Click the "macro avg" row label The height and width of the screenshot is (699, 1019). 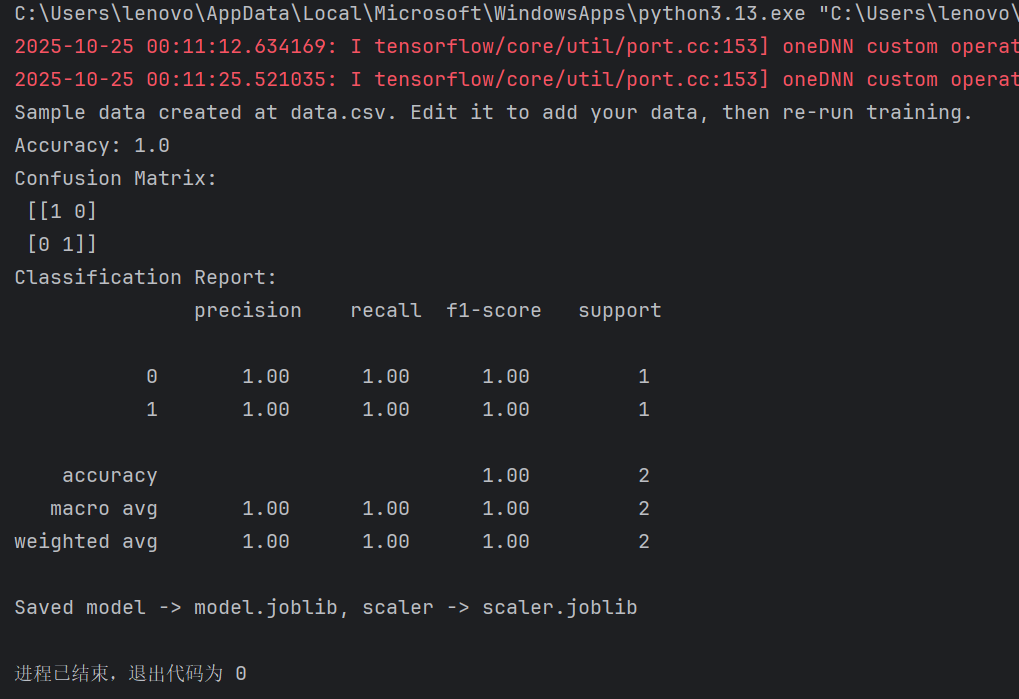[104, 508]
